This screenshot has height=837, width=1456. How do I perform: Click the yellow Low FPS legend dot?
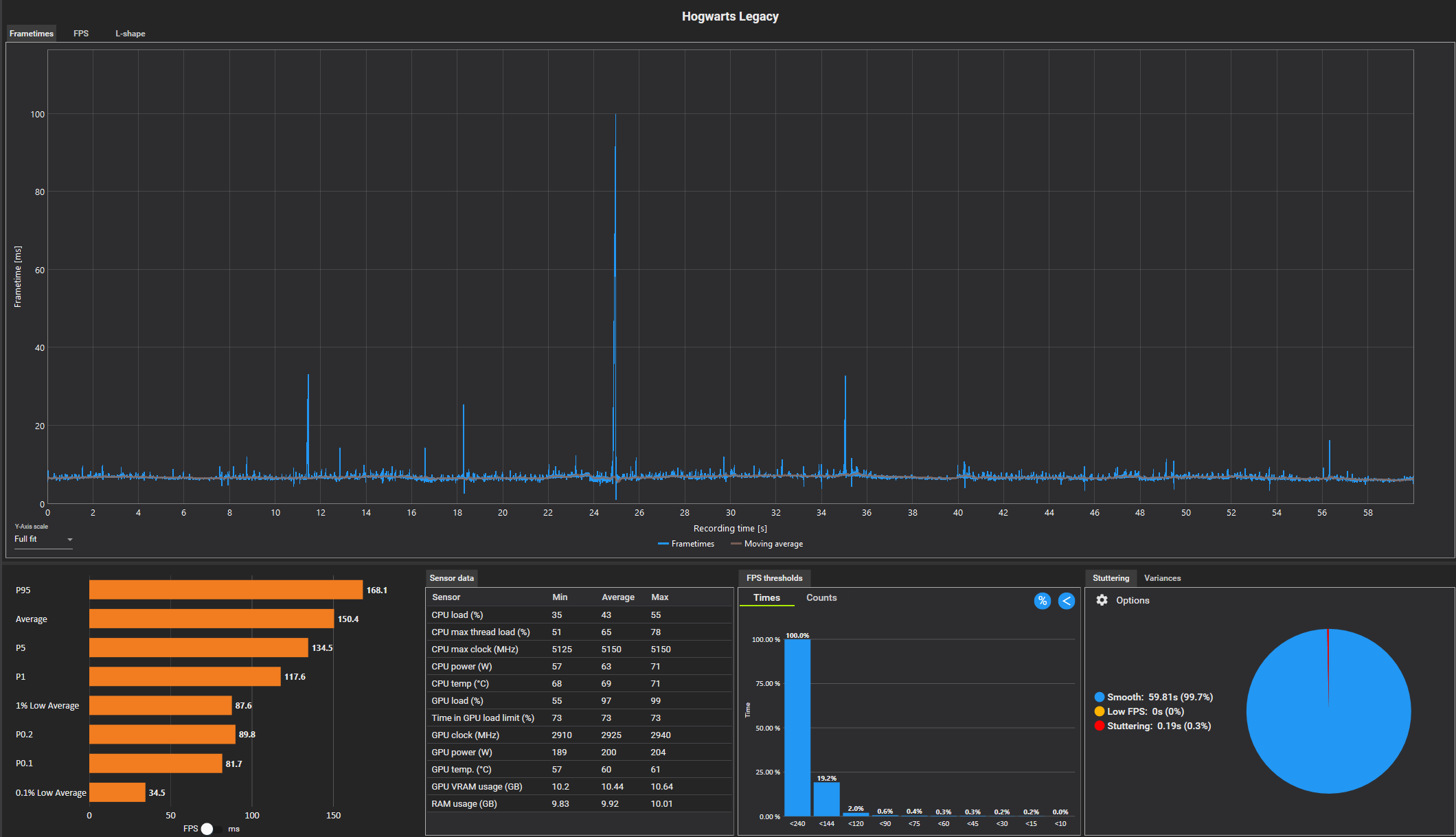pos(1100,711)
